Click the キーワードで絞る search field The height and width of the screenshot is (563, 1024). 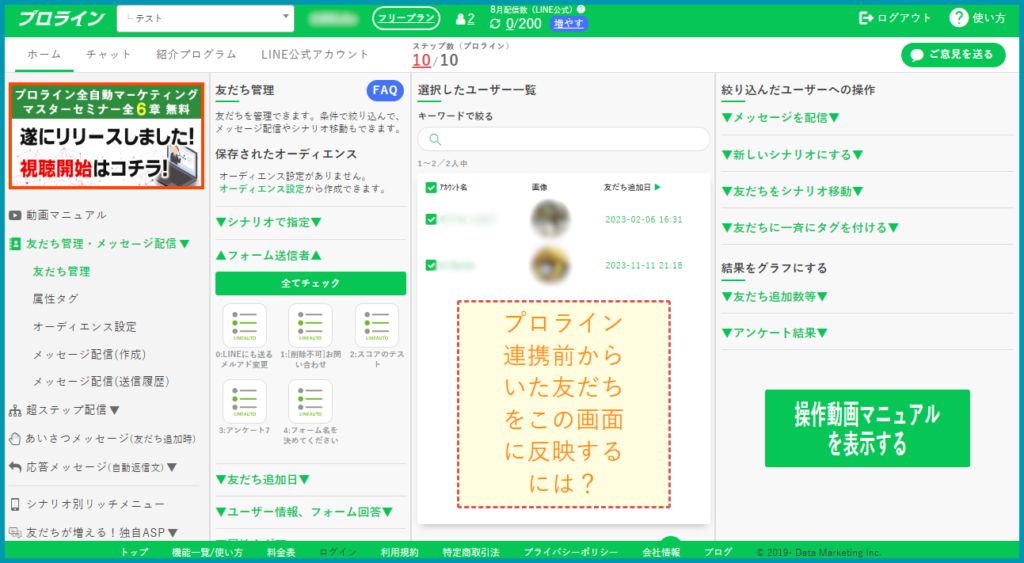564,139
